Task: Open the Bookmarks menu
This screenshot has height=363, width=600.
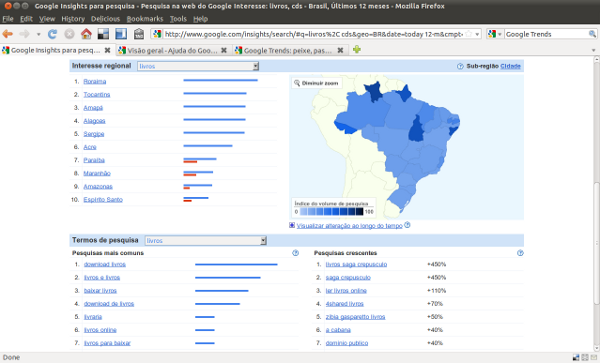Action: [x=145, y=19]
